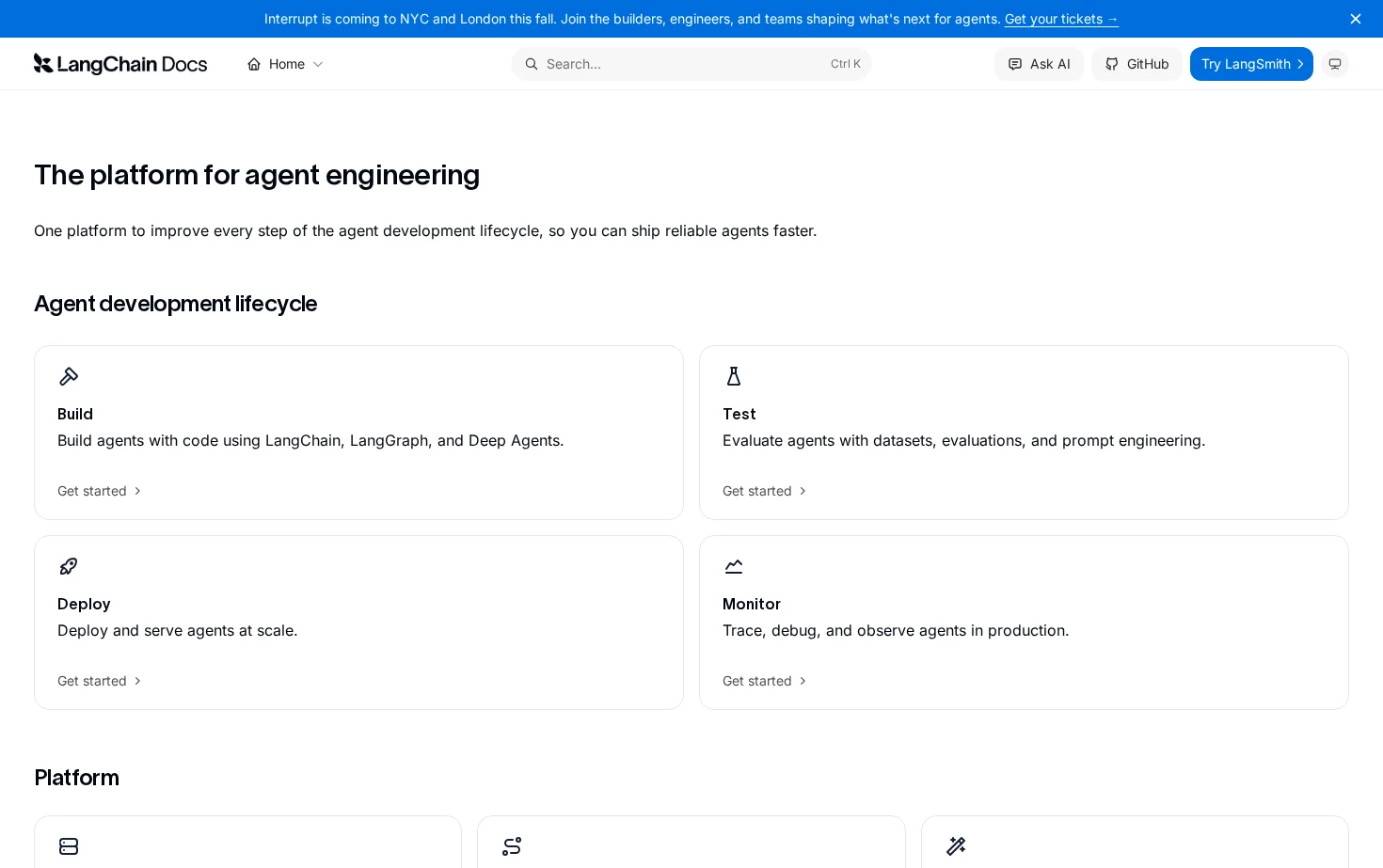The image size is (1383, 868).
Task: Click the server icon in first Platform card
Action: click(69, 846)
